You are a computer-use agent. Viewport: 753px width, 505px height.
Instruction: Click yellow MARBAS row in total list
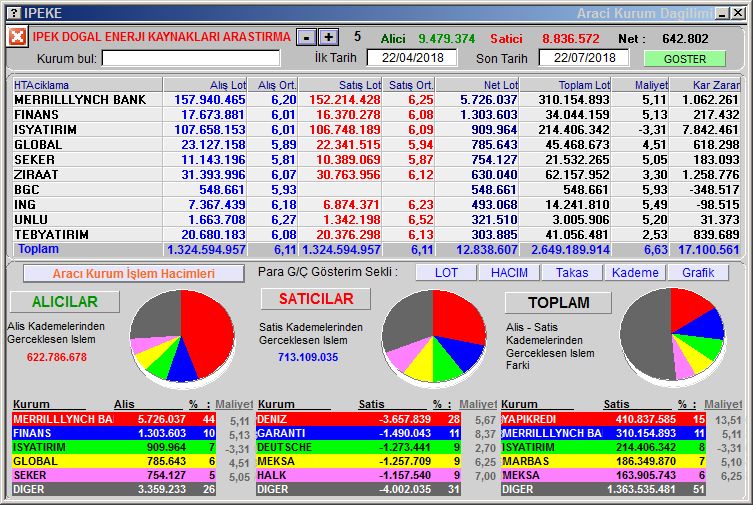pos(603,461)
